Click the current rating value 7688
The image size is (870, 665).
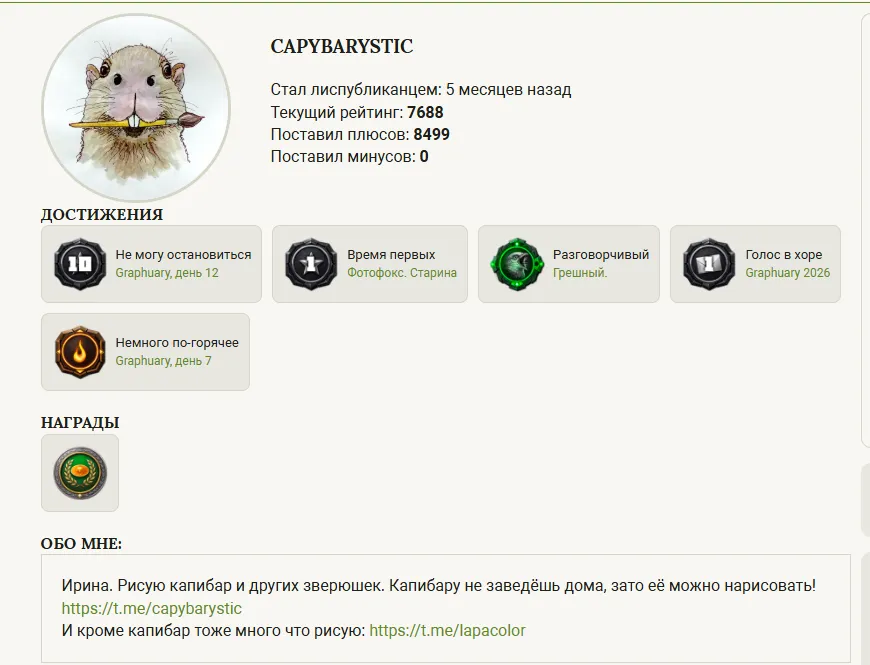tap(425, 112)
